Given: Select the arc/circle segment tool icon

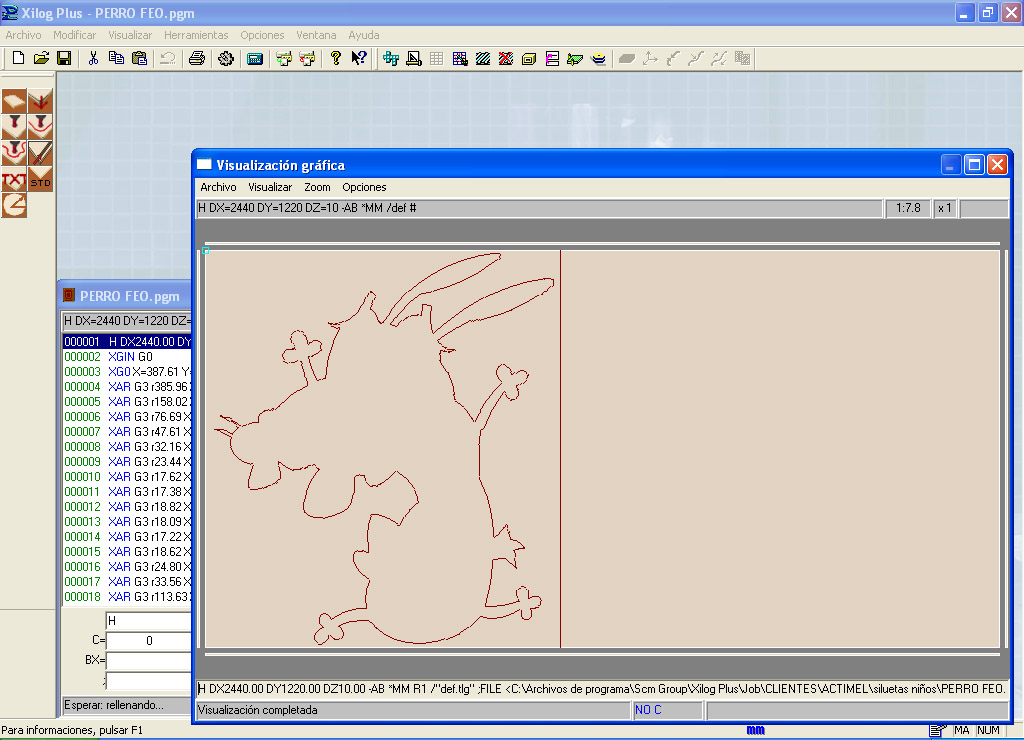Looking at the screenshot, I should point(14,205).
